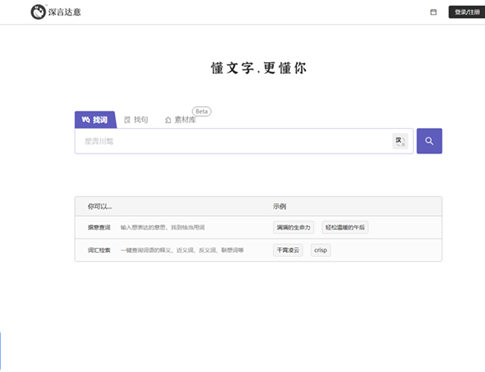Click the Beta badge above 素材库
The image size is (485, 372).
click(x=202, y=111)
